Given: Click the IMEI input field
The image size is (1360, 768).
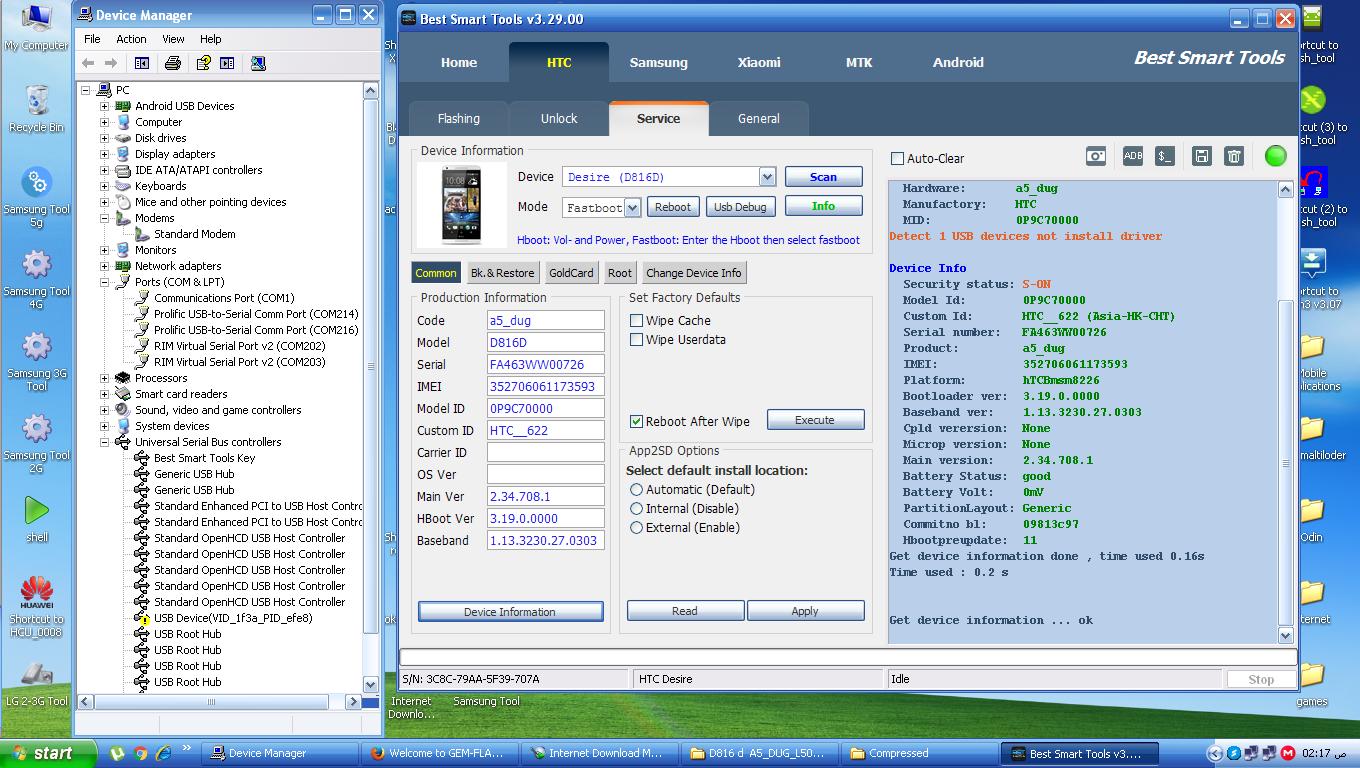Looking at the screenshot, I should click(x=546, y=386).
